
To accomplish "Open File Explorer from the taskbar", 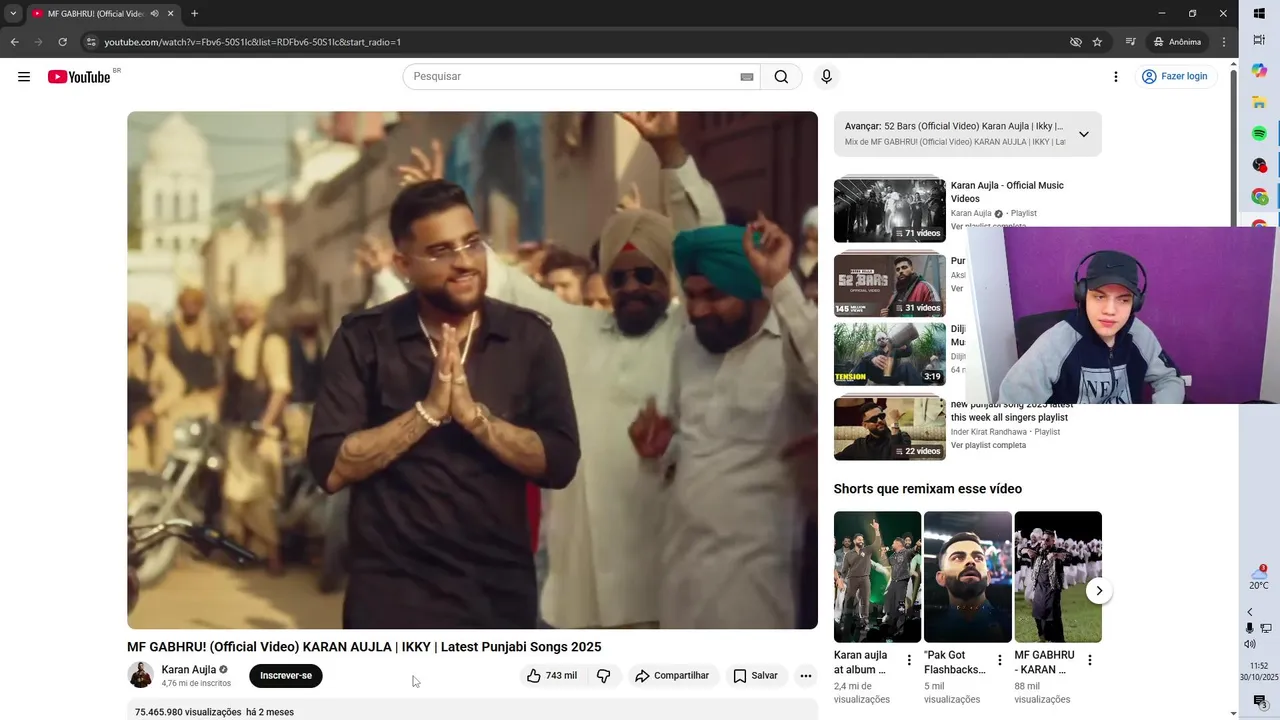I will coord(1259,102).
